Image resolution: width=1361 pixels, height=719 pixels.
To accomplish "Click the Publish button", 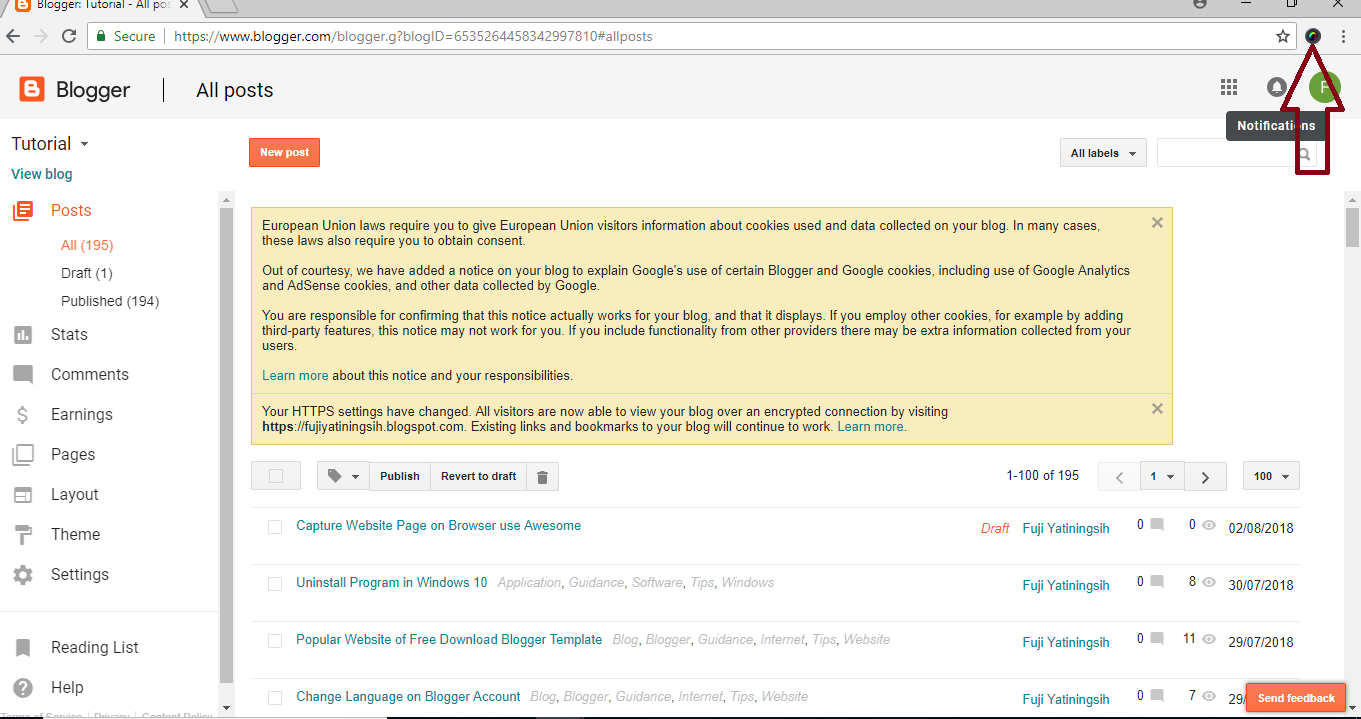I will coord(400,476).
